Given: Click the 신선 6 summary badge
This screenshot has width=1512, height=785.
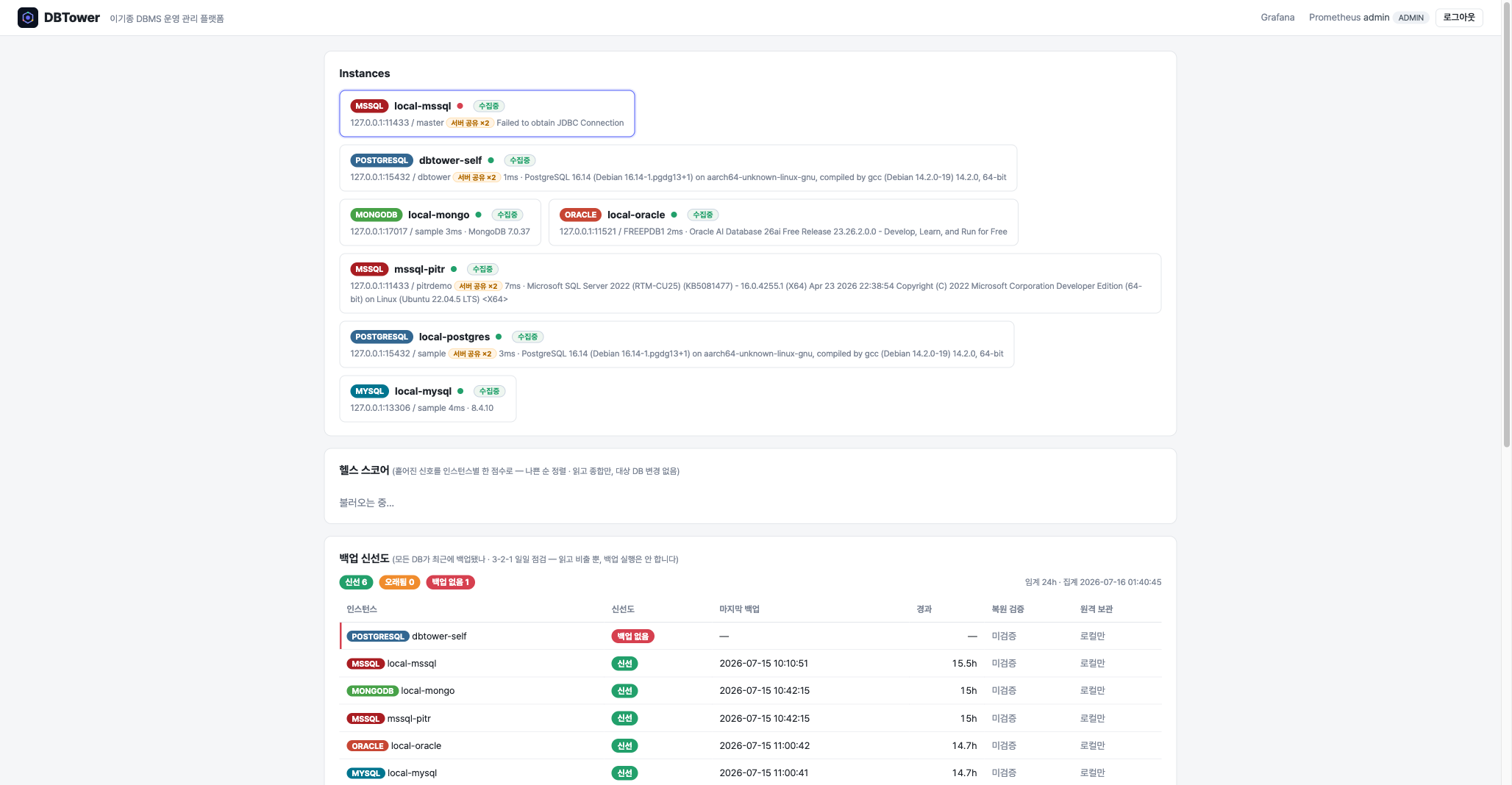Looking at the screenshot, I should coord(356,582).
